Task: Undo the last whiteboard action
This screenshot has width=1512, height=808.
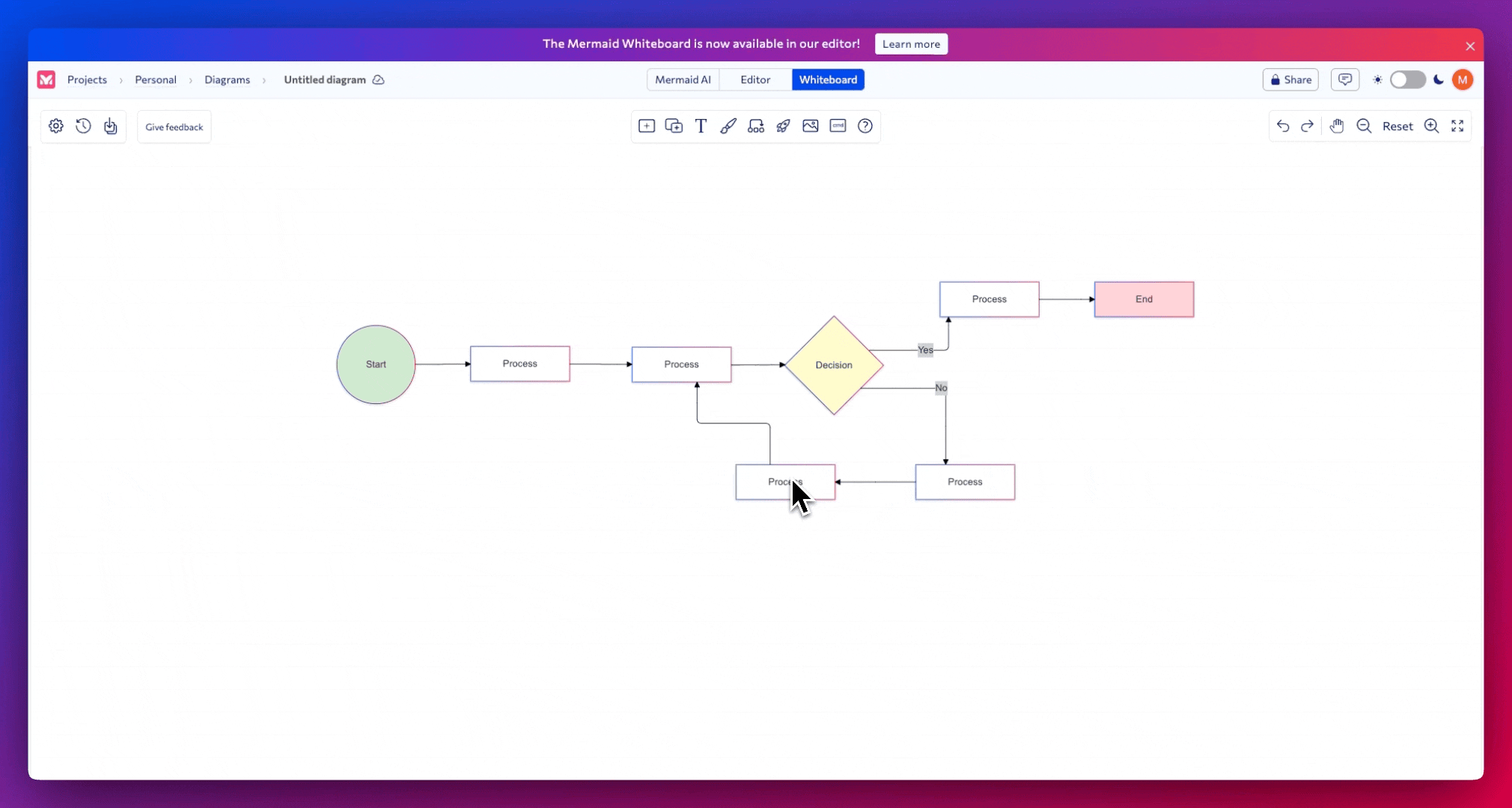Action: [x=1282, y=126]
